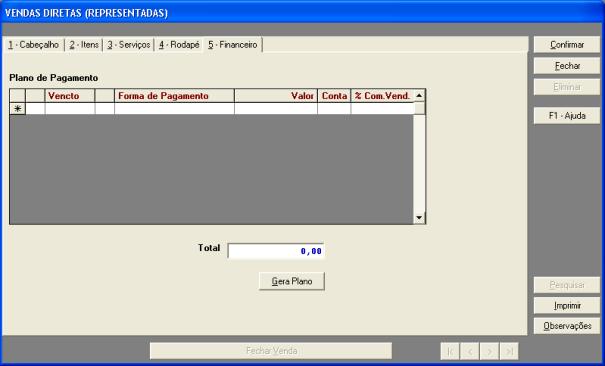Click the disabled Pesquisar button
The width and height of the screenshot is (605, 366).
[567, 285]
